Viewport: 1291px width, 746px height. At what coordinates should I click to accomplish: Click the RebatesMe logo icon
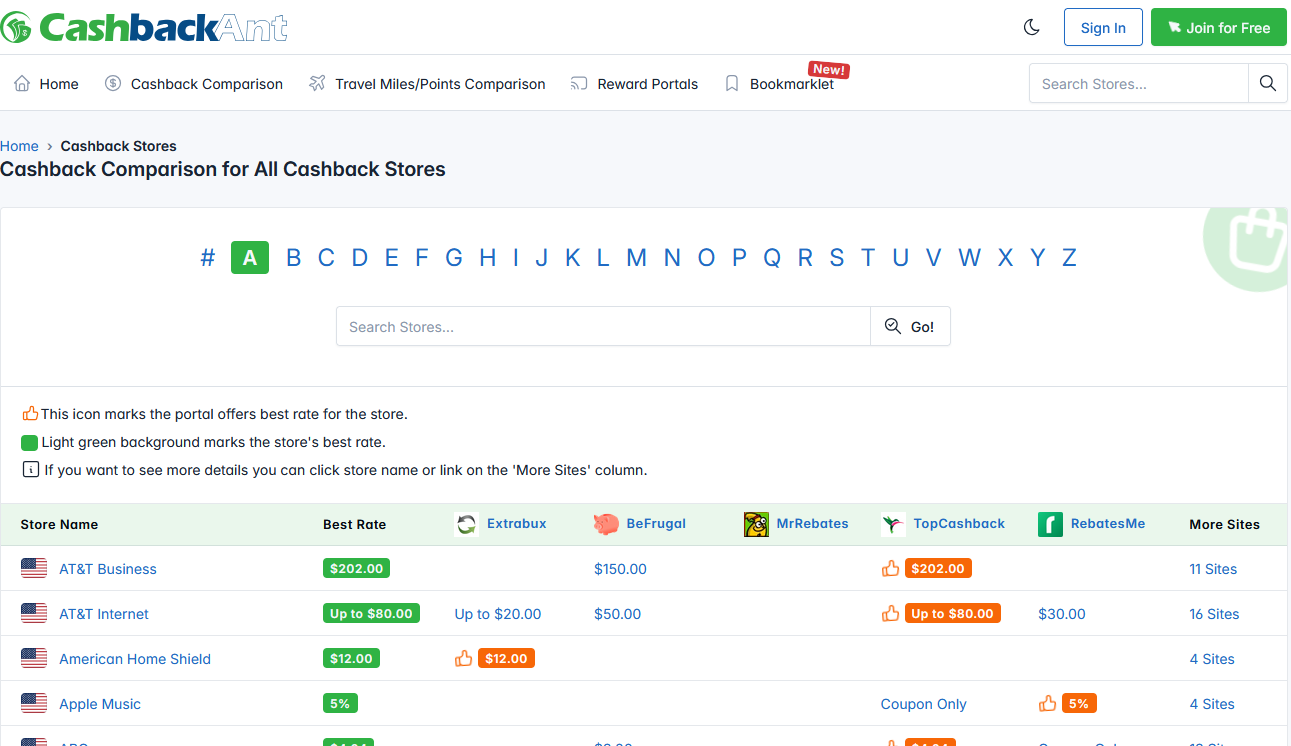pos(1050,524)
